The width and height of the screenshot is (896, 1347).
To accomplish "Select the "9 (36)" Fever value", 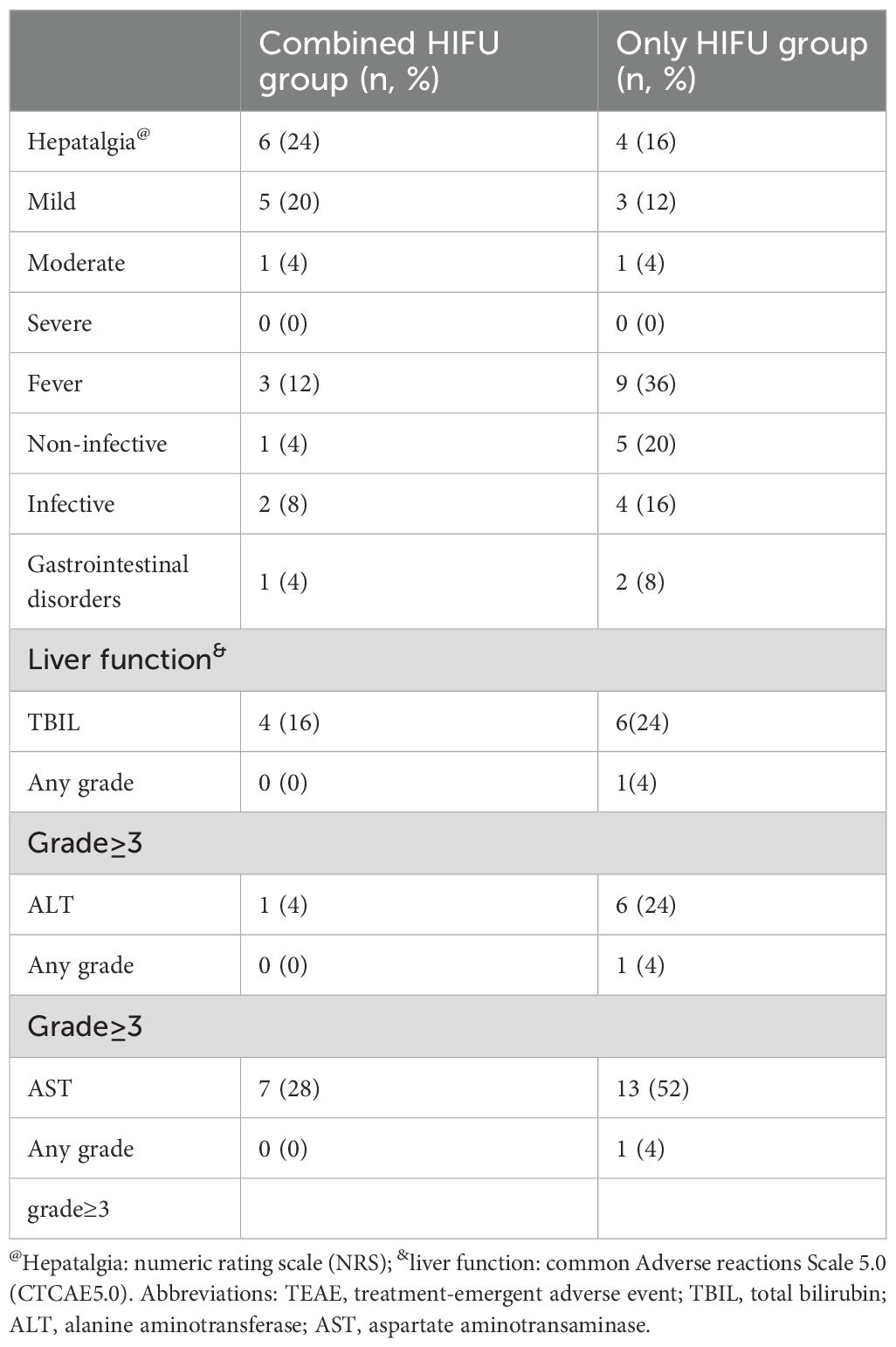I will pyautogui.click(x=645, y=383).
